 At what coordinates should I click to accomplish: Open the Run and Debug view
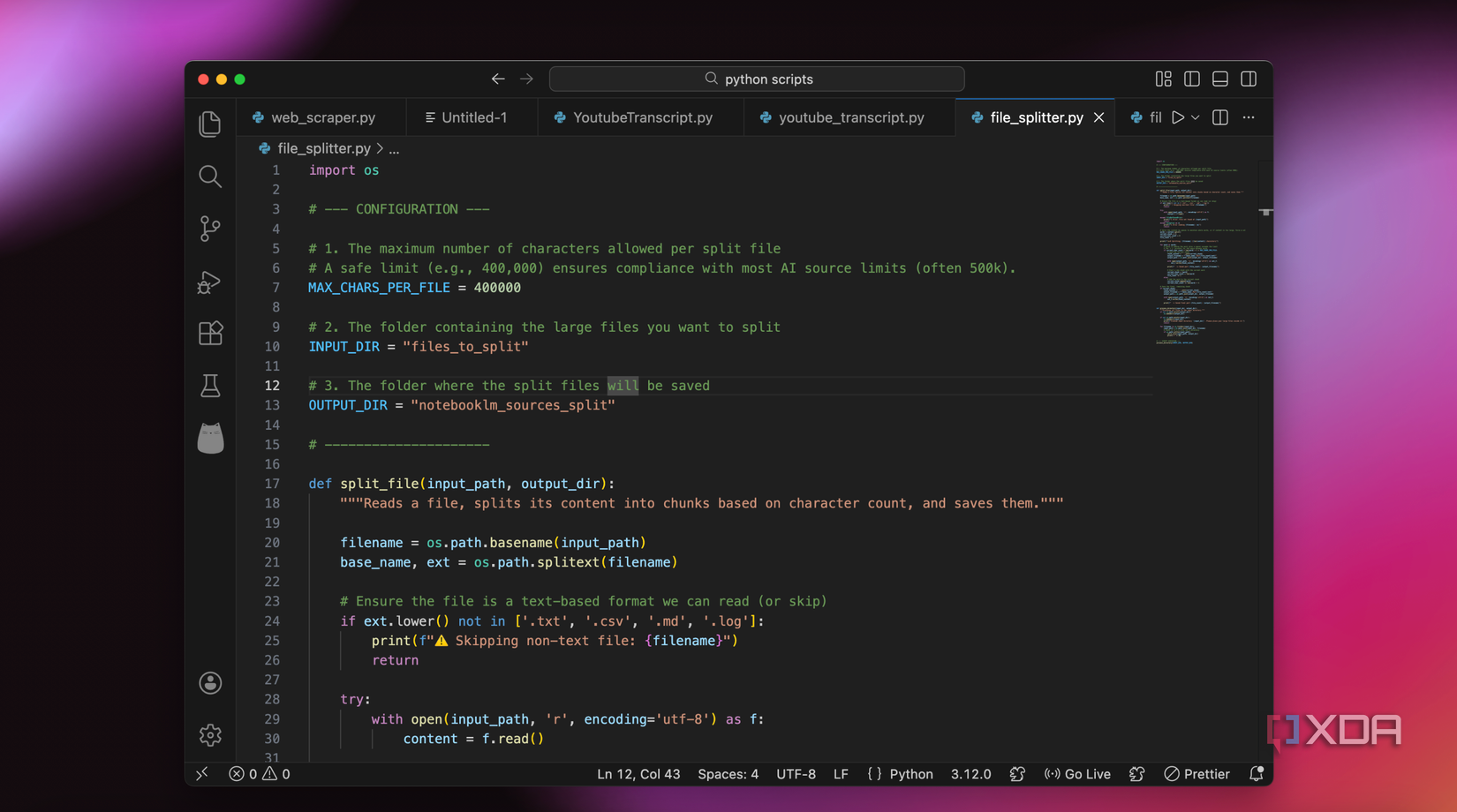210,282
